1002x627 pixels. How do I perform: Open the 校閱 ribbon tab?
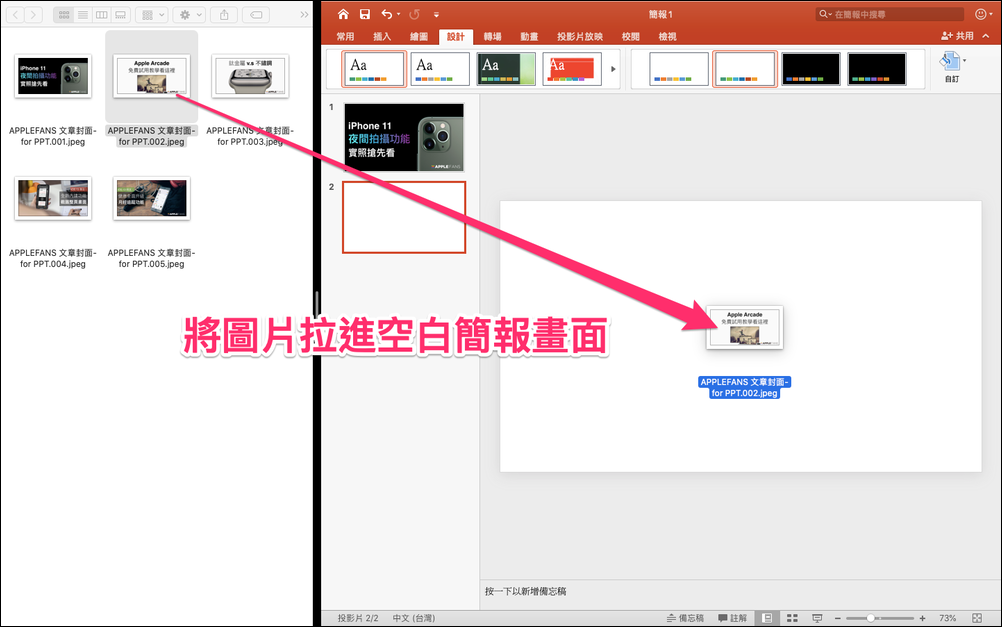631,36
